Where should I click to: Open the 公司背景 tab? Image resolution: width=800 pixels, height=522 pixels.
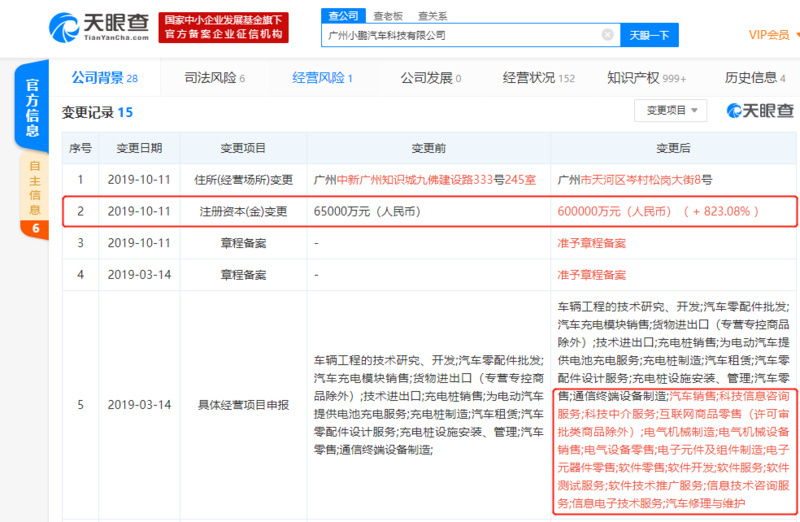(103, 78)
